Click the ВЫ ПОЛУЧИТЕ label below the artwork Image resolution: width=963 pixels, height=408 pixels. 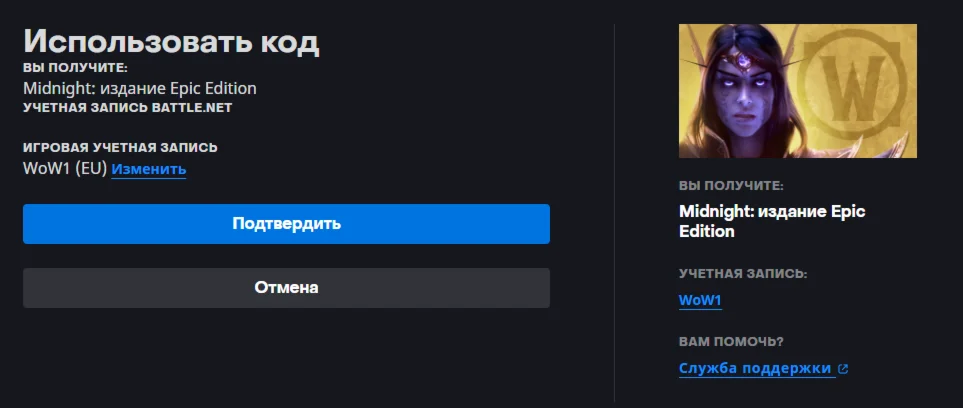click(731, 186)
